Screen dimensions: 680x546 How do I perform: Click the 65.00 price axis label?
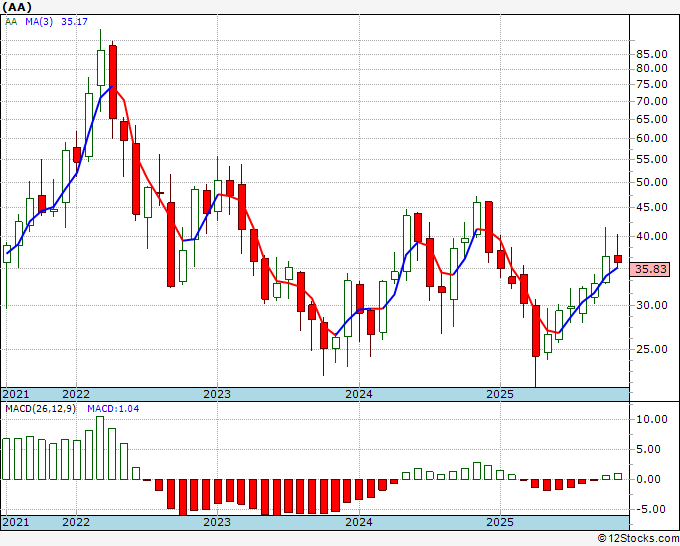tap(652, 119)
